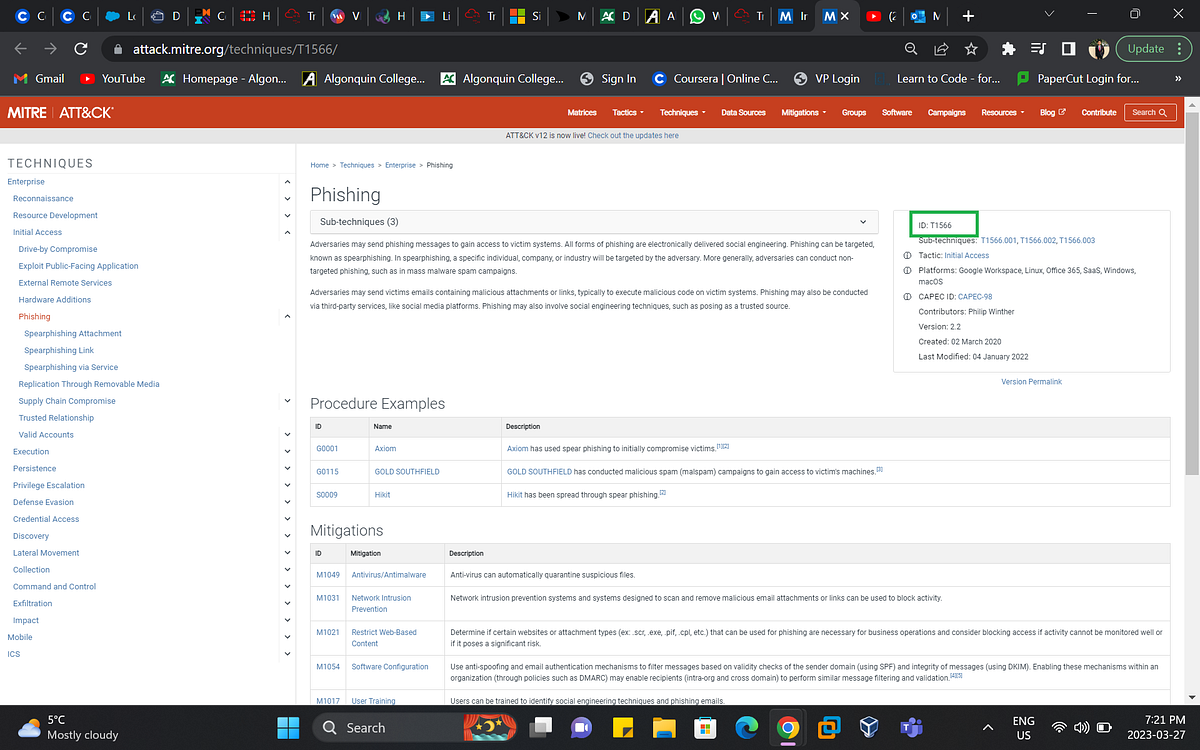Click the share page icon
Screen dimensions: 1200x750
coord(941,47)
